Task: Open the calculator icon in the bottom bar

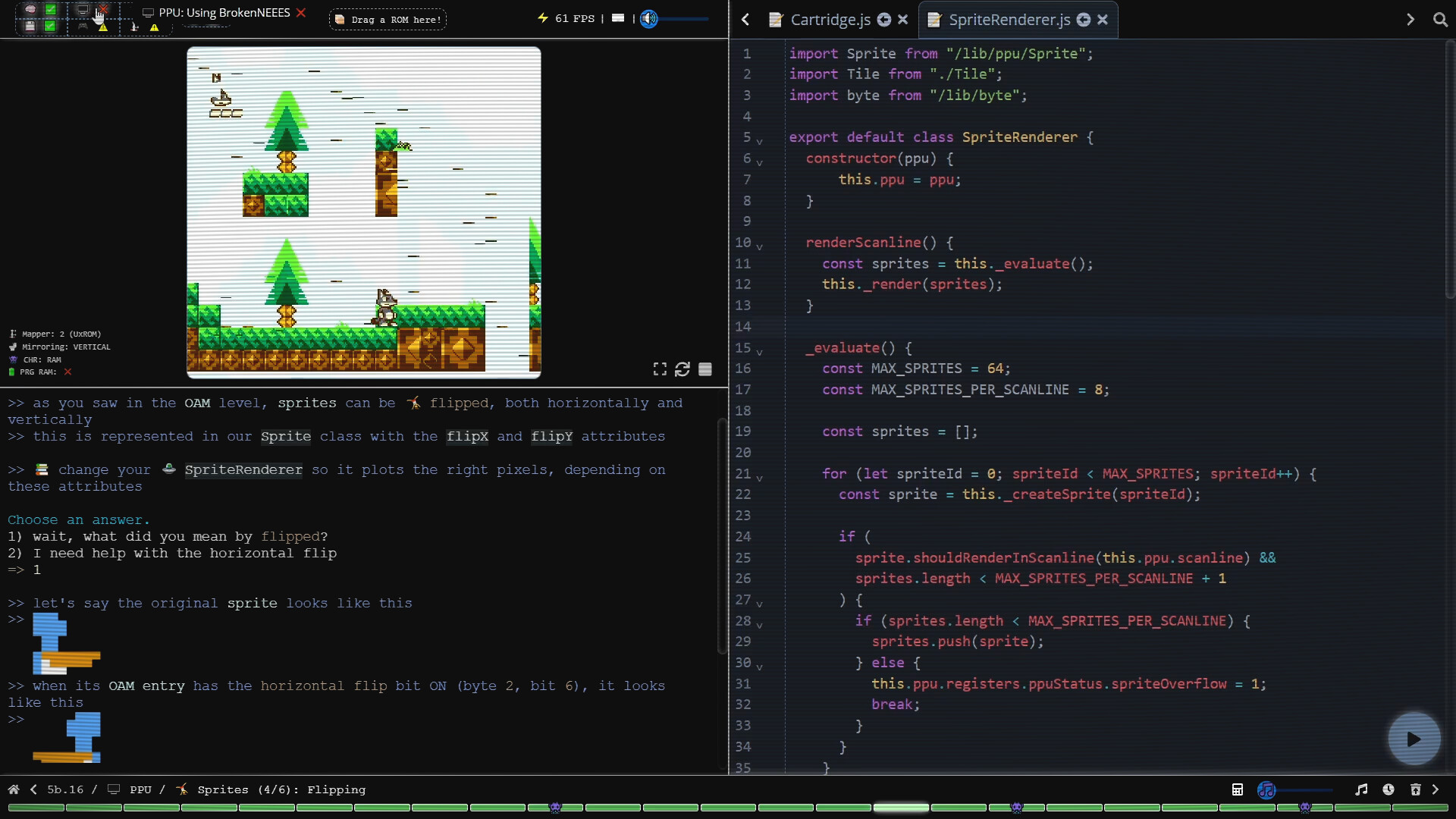Action: click(x=1238, y=789)
